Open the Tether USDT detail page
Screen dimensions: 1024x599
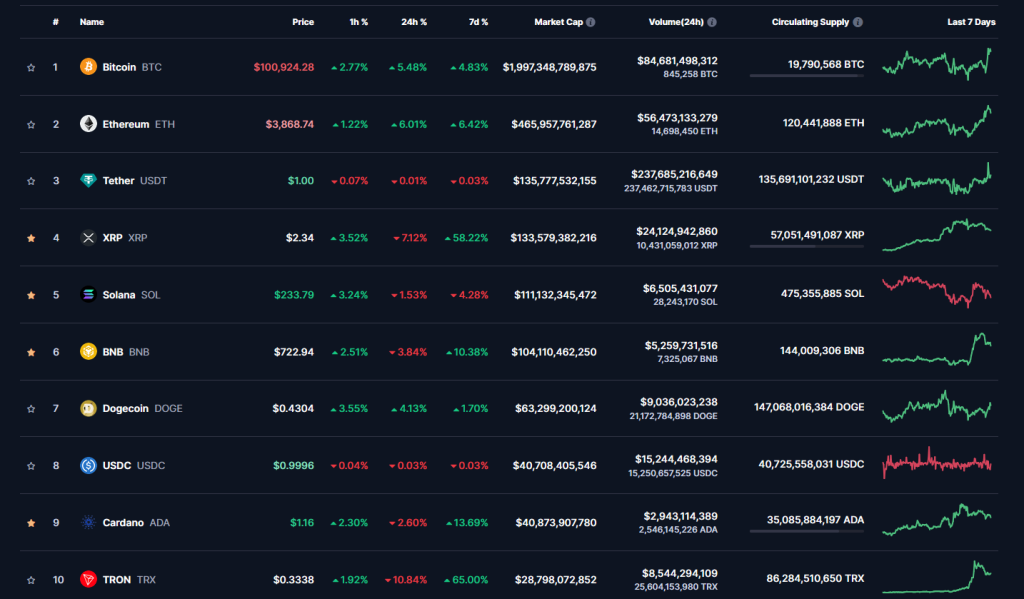[135, 181]
